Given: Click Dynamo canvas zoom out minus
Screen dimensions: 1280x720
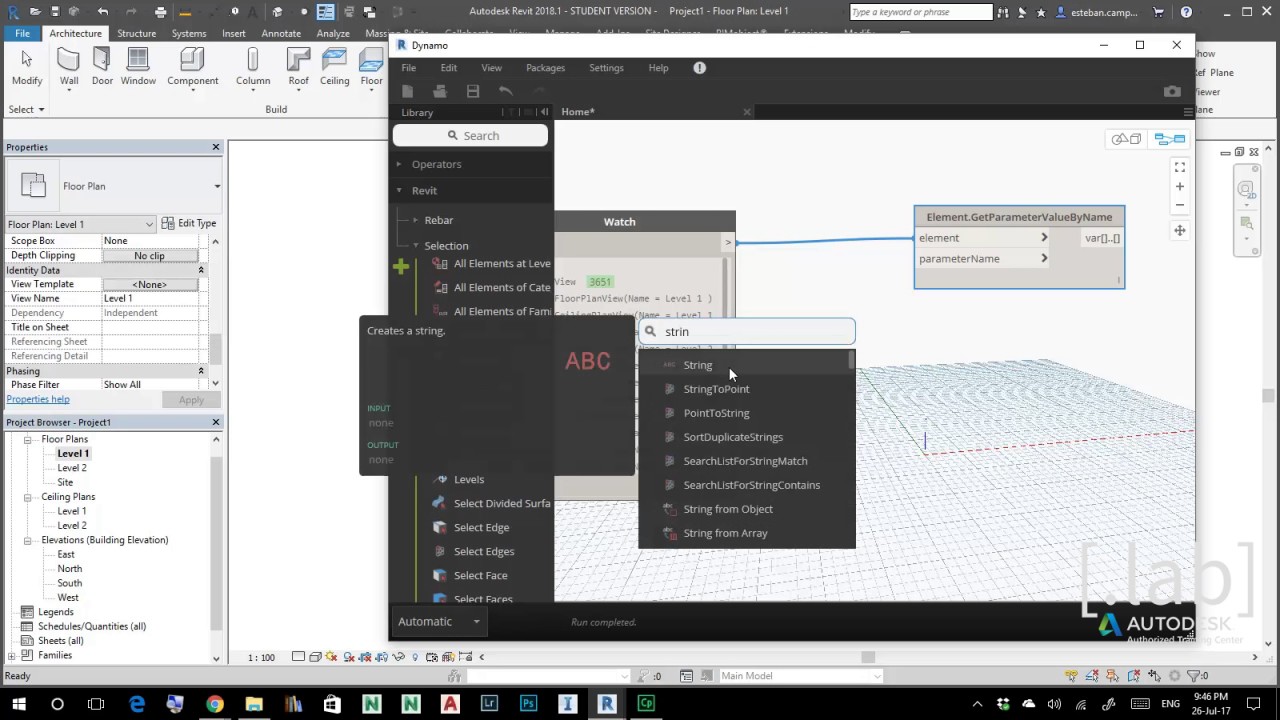Looking at the screenshot, I should pos(1180,205).
